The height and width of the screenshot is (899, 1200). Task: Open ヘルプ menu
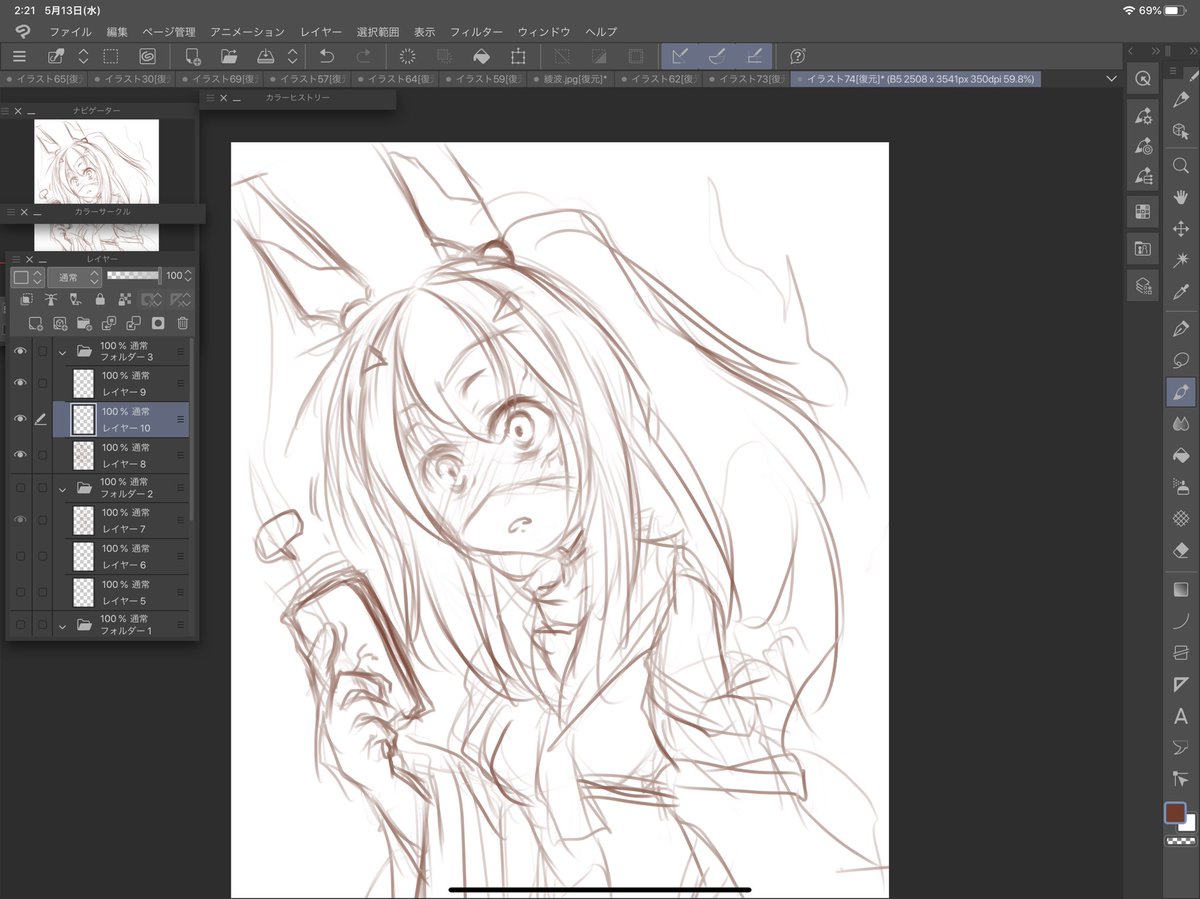(x=601, y=32)
